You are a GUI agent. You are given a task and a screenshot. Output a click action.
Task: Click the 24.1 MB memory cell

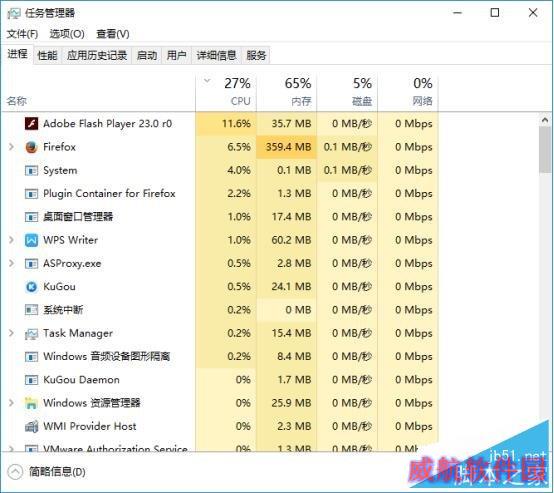[x=287, y=287]
